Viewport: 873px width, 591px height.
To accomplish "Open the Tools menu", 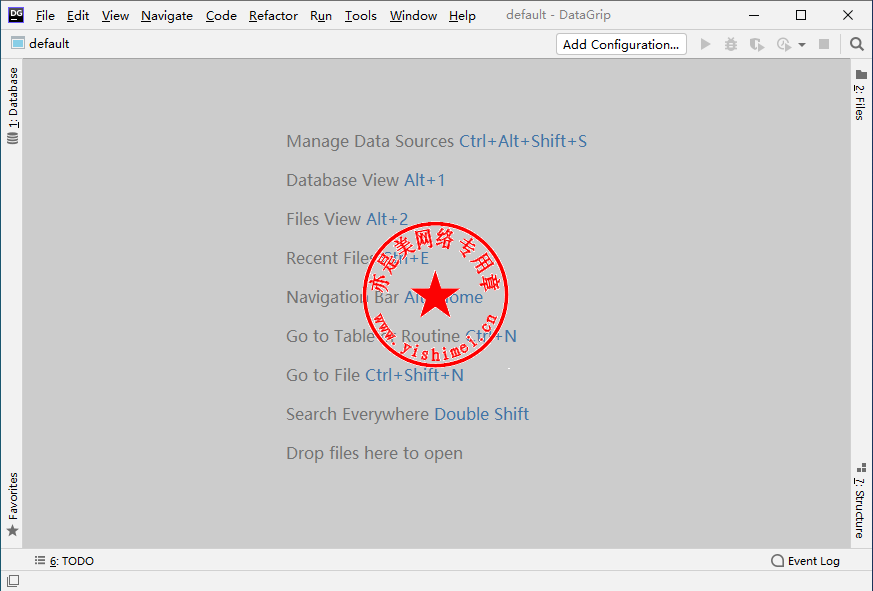I will [x=361, y=16].
